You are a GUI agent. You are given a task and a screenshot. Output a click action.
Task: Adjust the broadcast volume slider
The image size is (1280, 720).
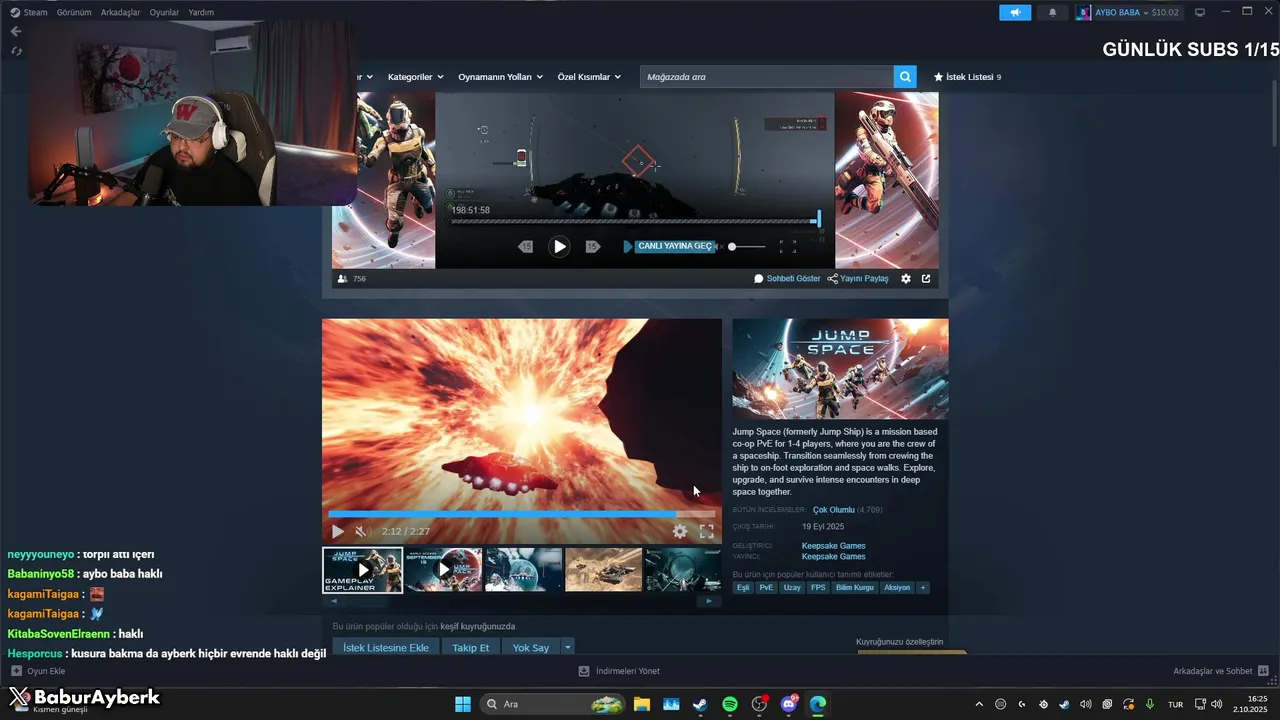click(748, 246)
